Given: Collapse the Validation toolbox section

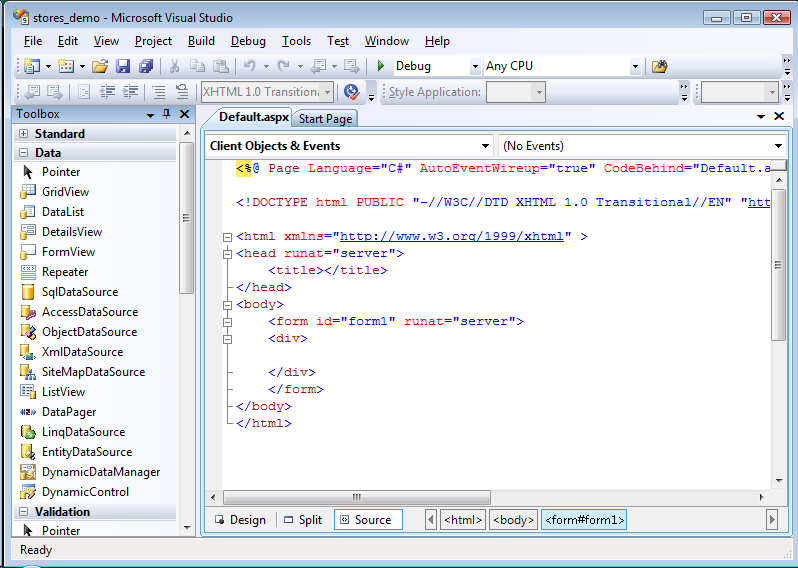Looking at the screenshot, I should click(23, 512).
